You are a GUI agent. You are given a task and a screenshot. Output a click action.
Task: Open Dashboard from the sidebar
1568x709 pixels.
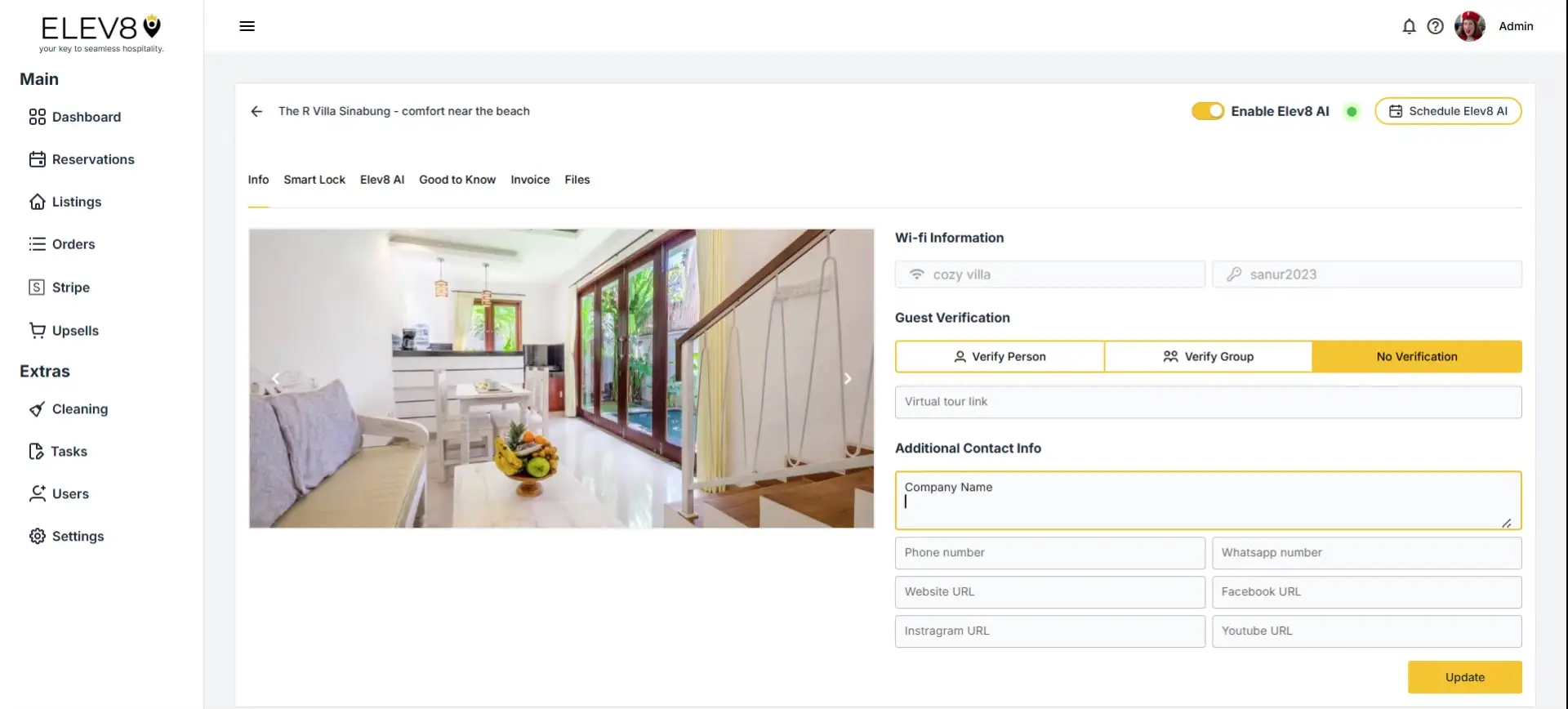point(87,117)
